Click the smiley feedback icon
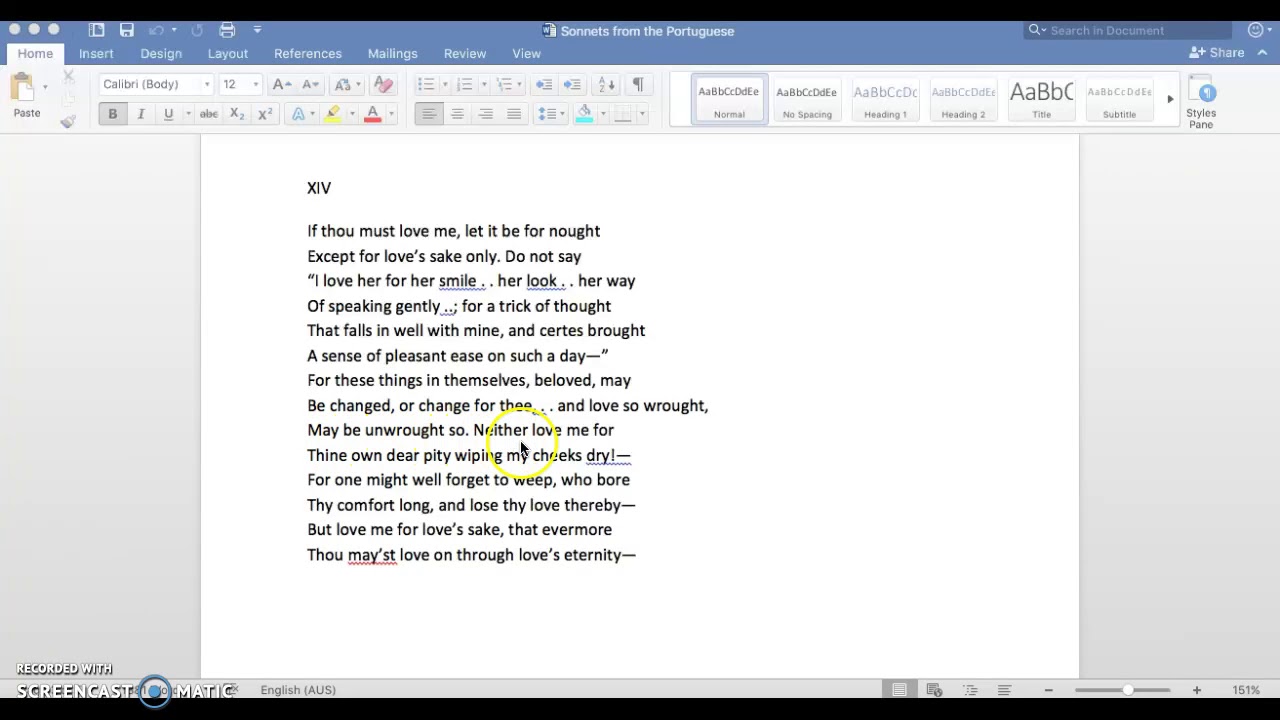Viewport: 1280px width, 720px height. (1256, 30)
